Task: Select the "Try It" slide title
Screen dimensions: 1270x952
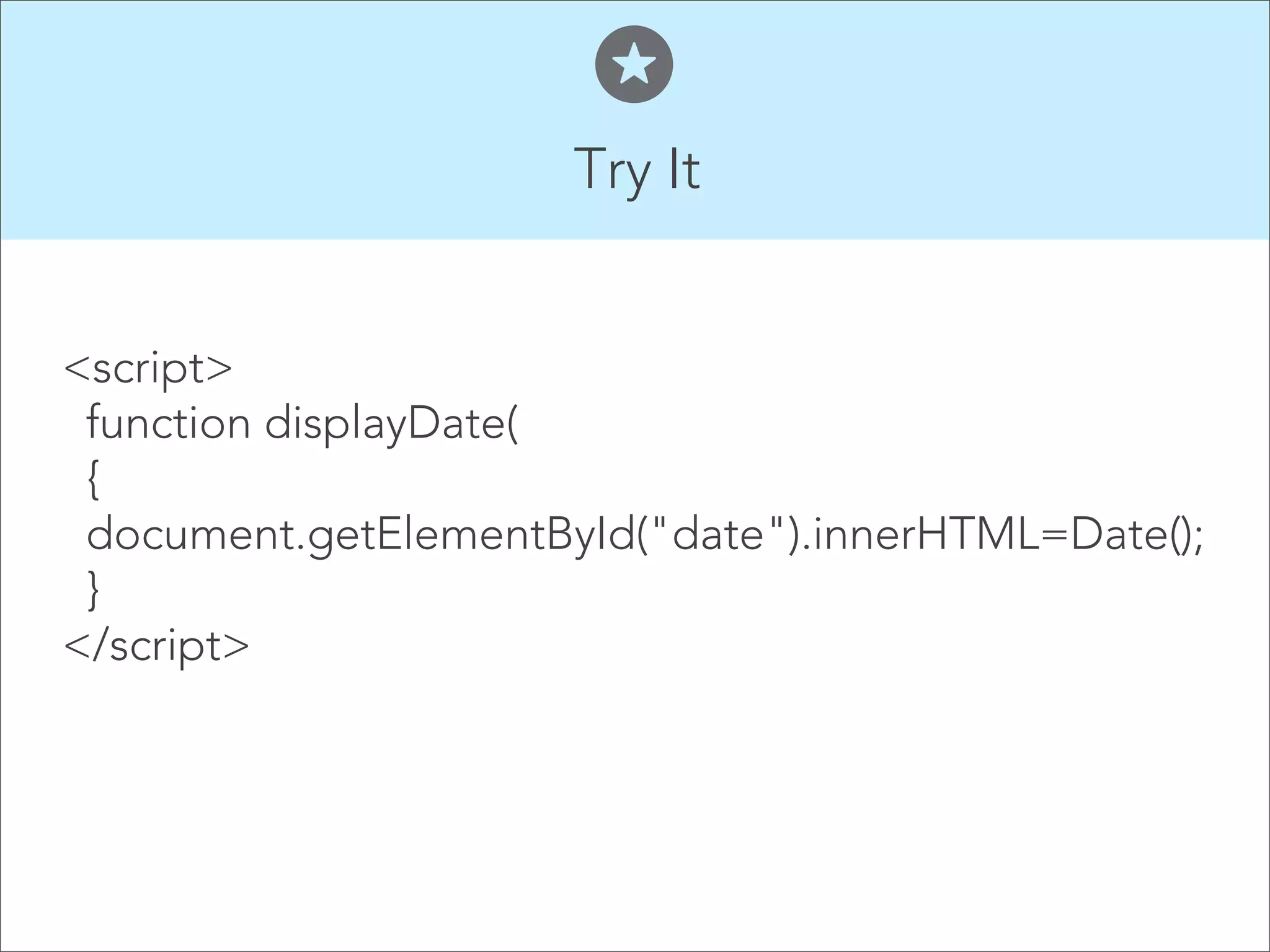Action: coord(637,170)
